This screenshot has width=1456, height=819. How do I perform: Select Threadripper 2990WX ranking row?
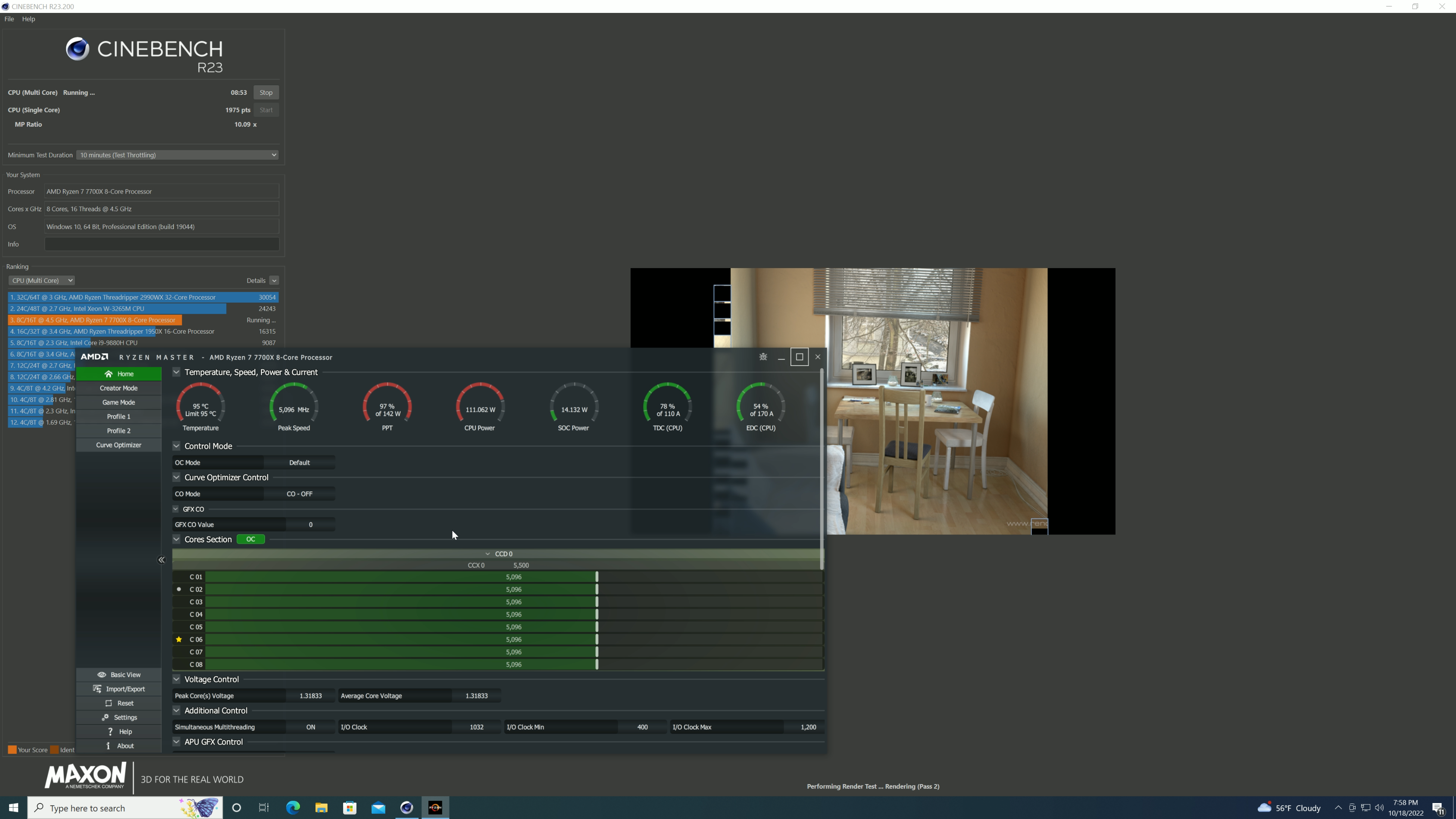143,297
